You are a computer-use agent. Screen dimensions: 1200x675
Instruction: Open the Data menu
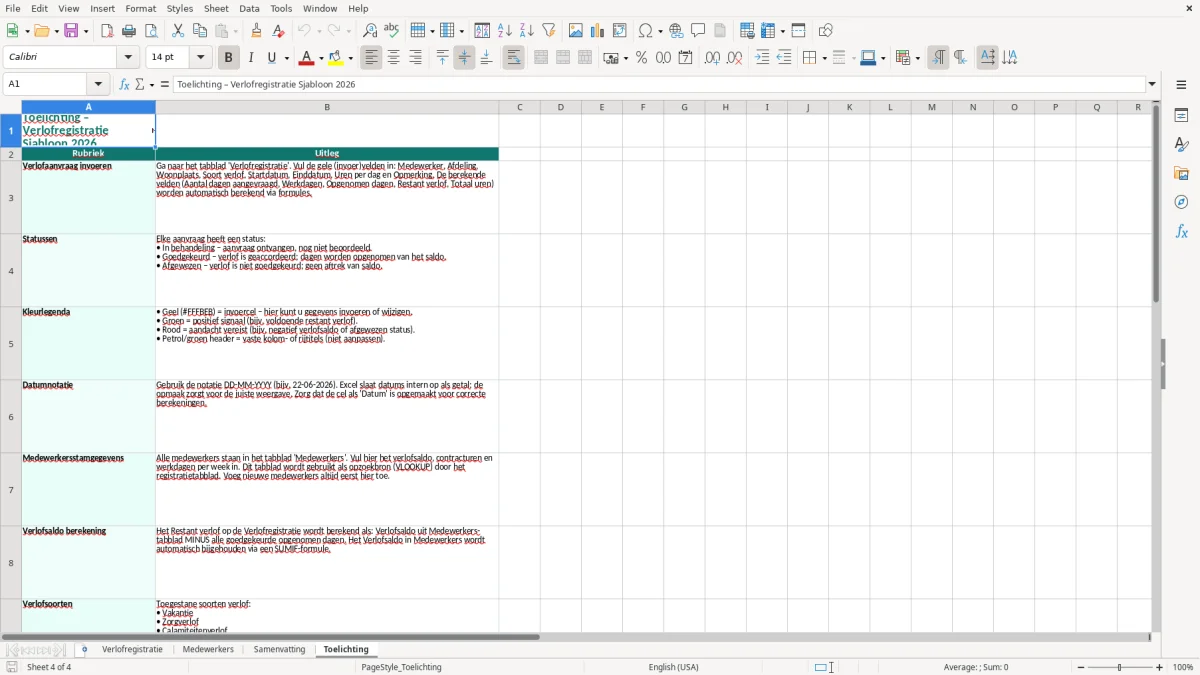(x=249, y=8)
